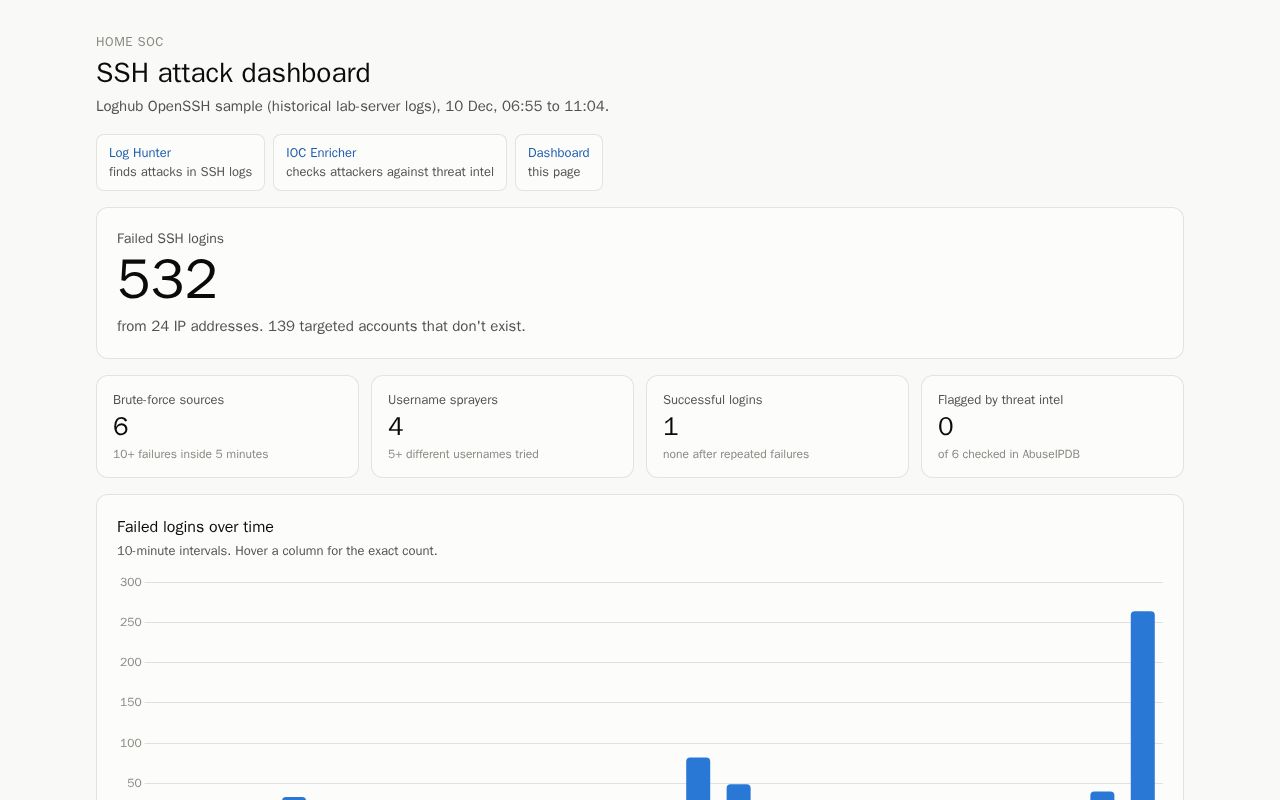Click the 300 y-axis label

click(x=131, y=582)
